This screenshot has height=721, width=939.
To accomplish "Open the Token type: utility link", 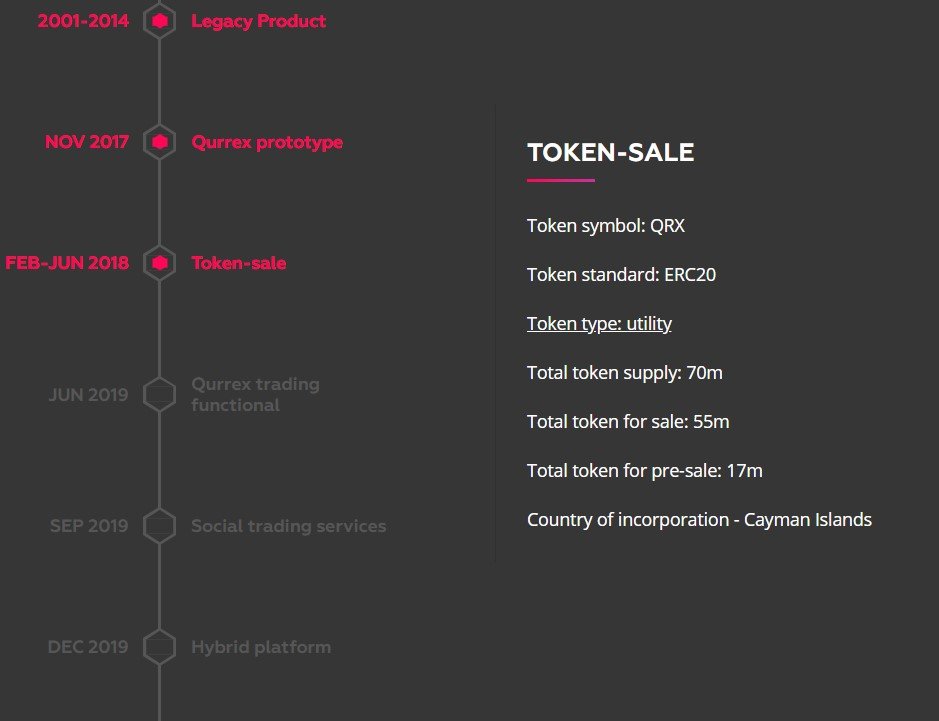I will (x=599, y=323).
